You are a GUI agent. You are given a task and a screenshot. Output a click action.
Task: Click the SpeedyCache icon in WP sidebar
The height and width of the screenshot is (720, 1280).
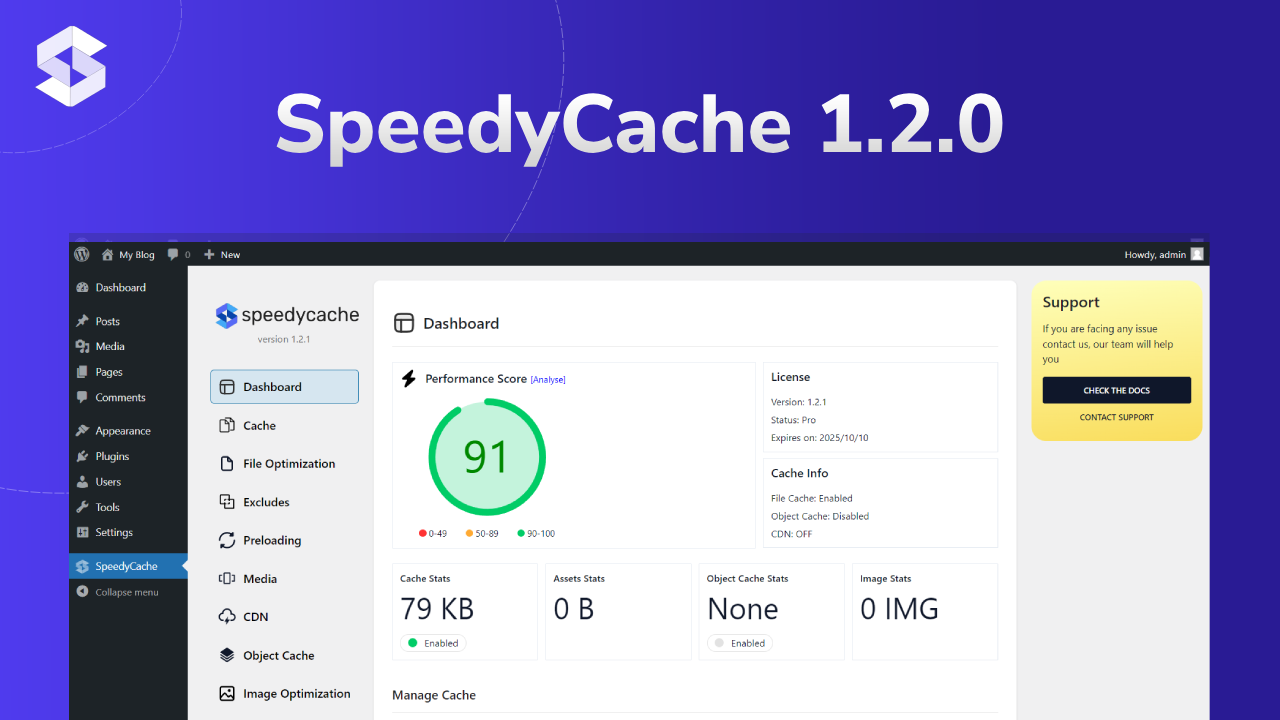82,567
